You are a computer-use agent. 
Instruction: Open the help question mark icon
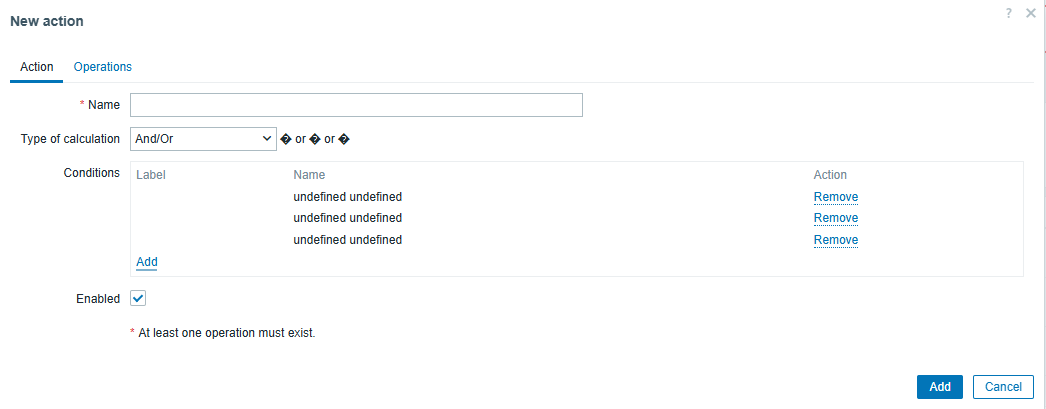click(x=1009, y=14)
